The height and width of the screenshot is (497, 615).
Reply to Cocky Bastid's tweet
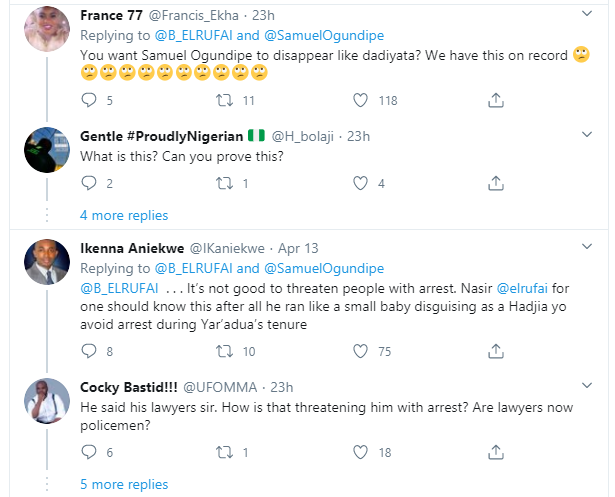[x=88, y=453]
